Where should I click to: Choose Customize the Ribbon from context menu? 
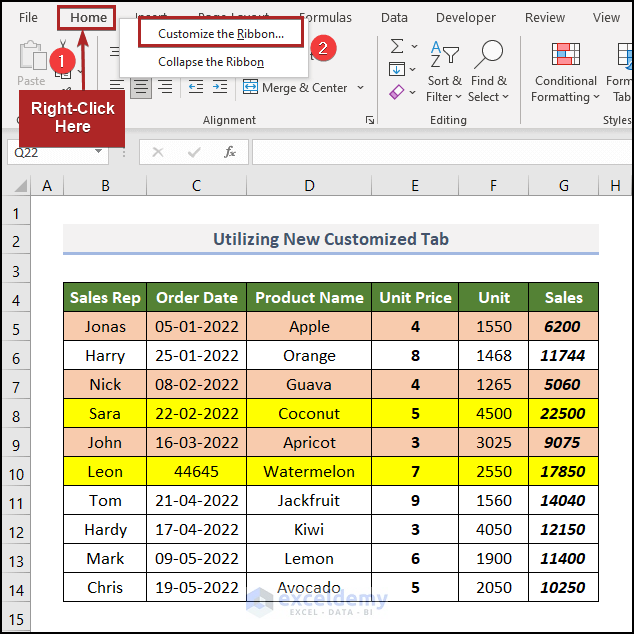point(220,33)
